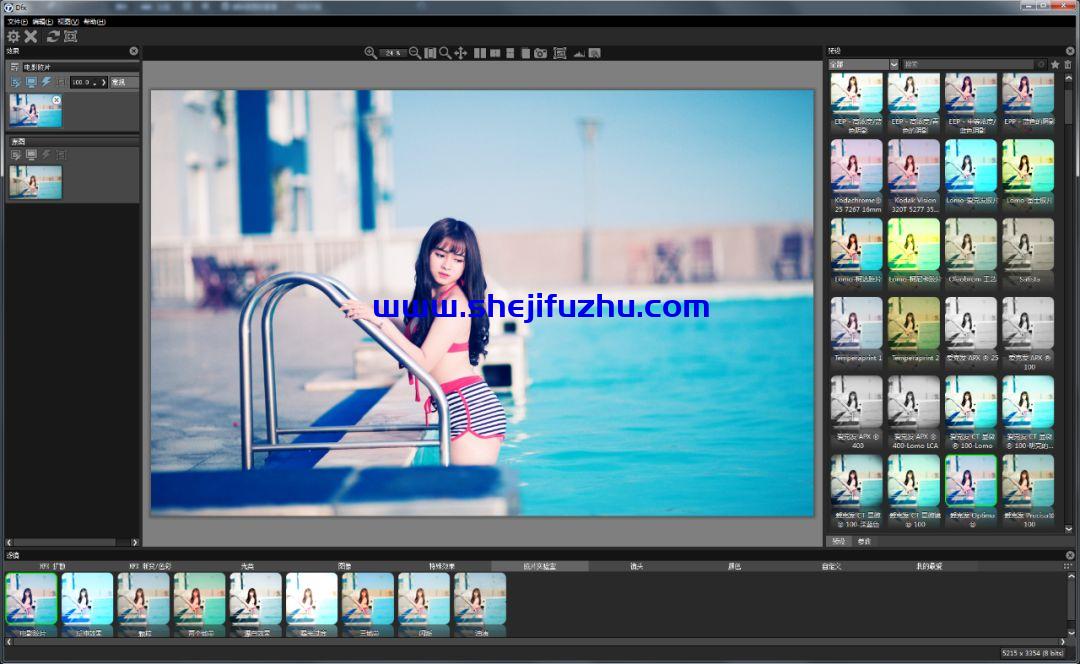Open the rightmost filter category tab

[x=929, y=566]
